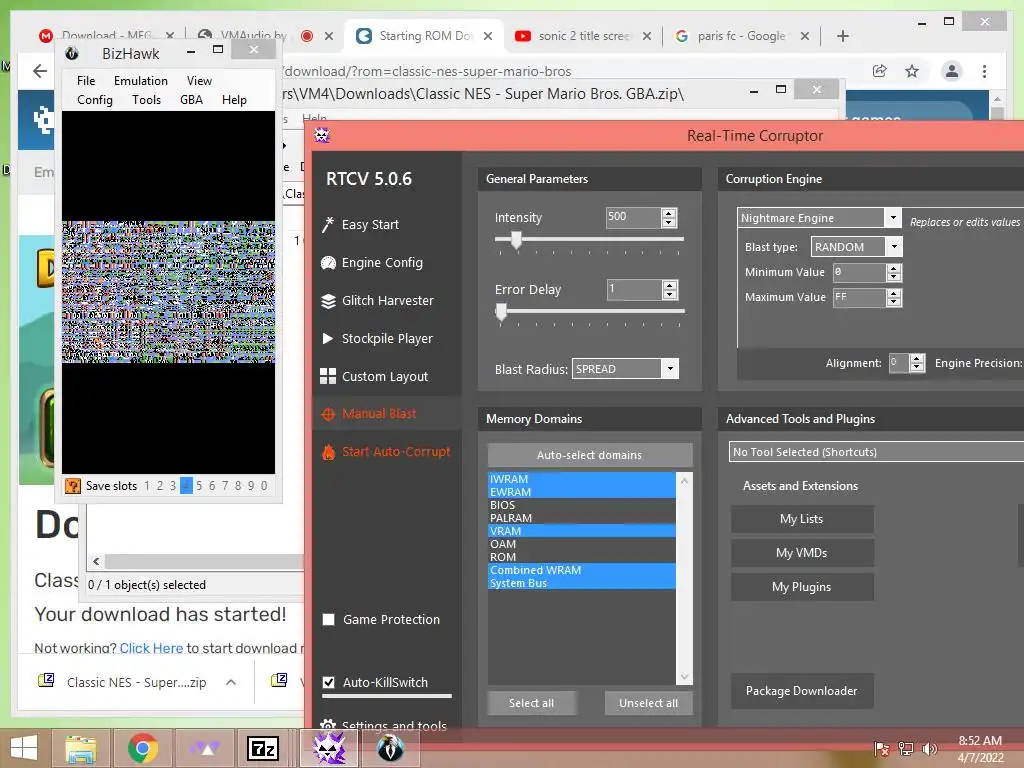1024x768 pixels.
Task: Click Alignment value field
Action: tap(899, 362)
